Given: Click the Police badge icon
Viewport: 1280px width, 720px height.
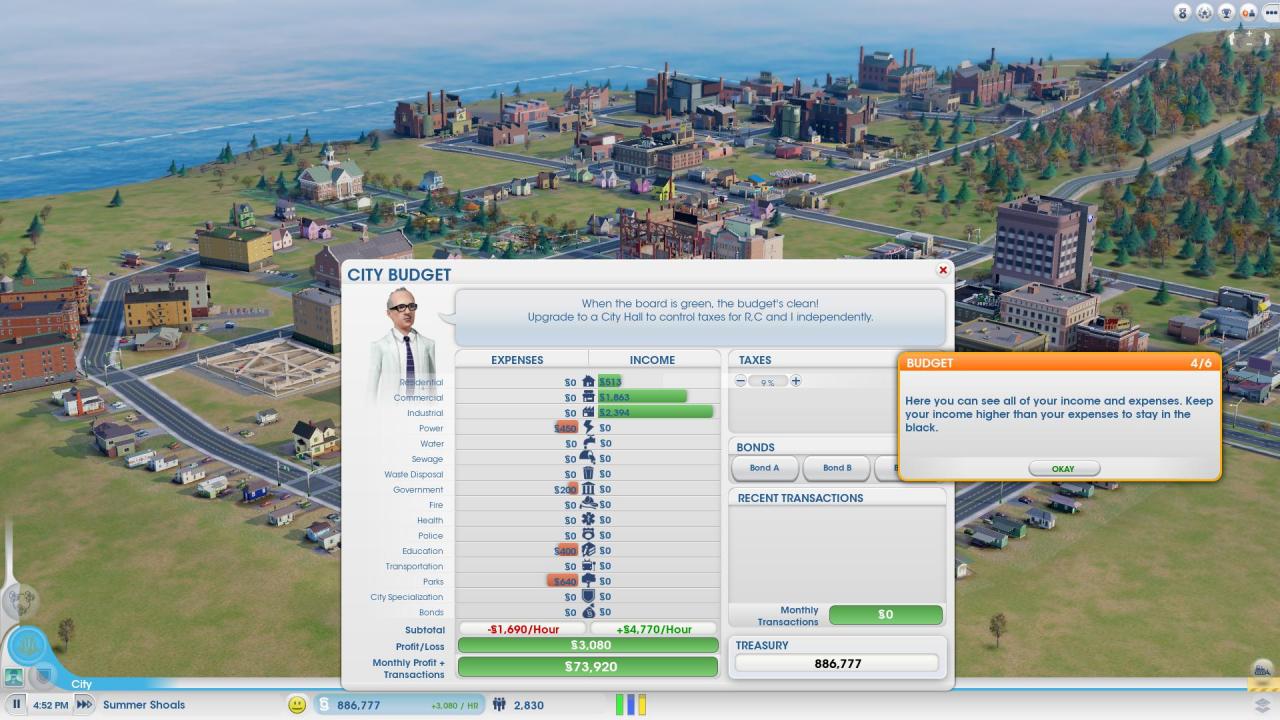Looking at the screenshot, I should click(x=588, y=535).
